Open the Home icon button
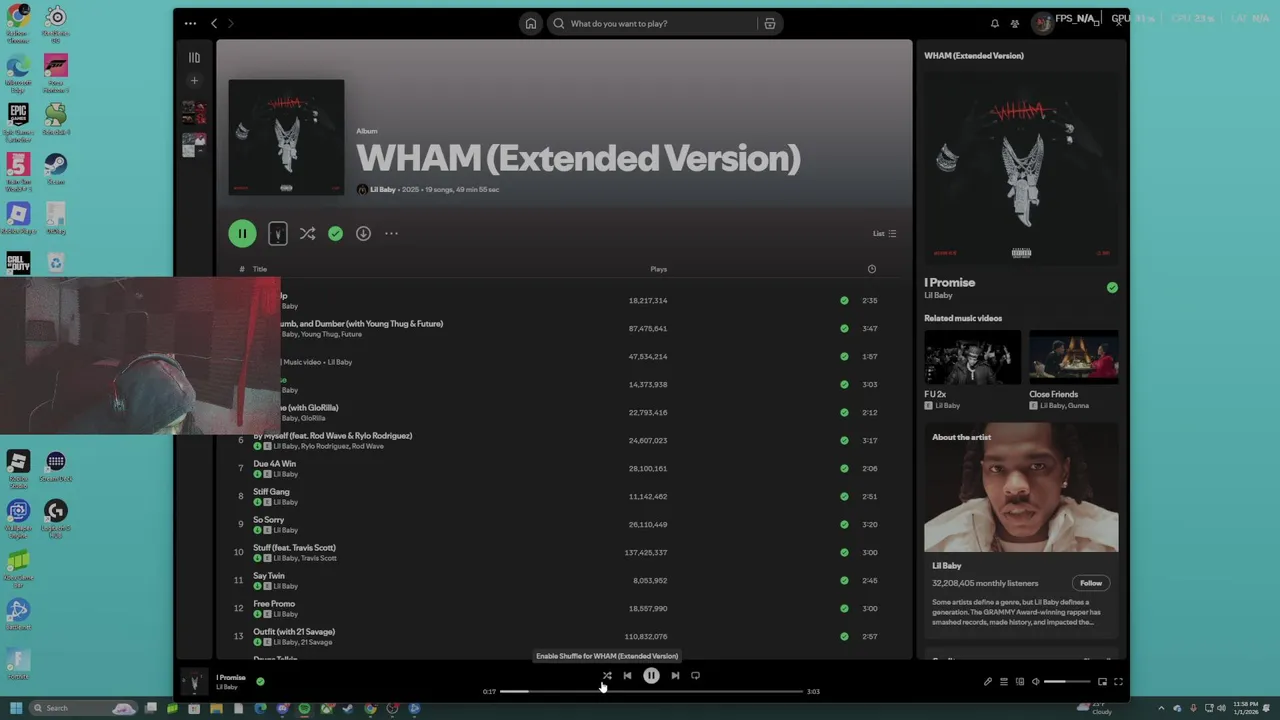The height and width of the screenshot is (720, 1280). pos(531,23)
